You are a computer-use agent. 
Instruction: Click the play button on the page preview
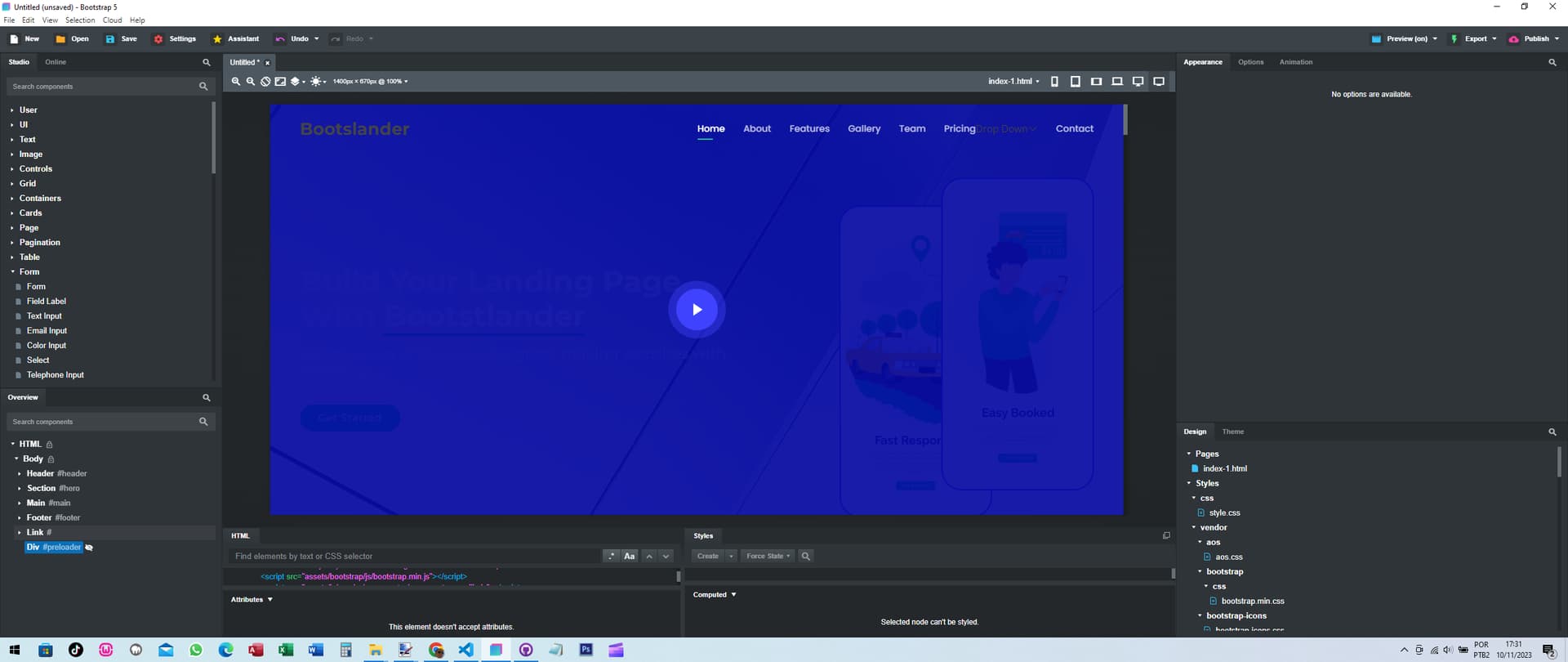point(697,310)
